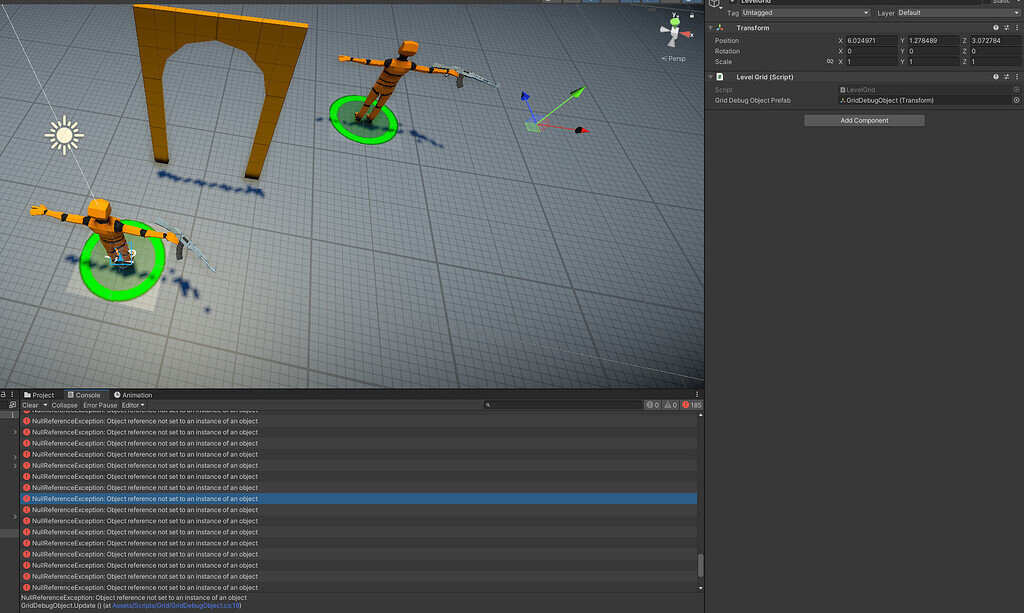
Task: Click the Add Component button
Action: click(864, 120)
